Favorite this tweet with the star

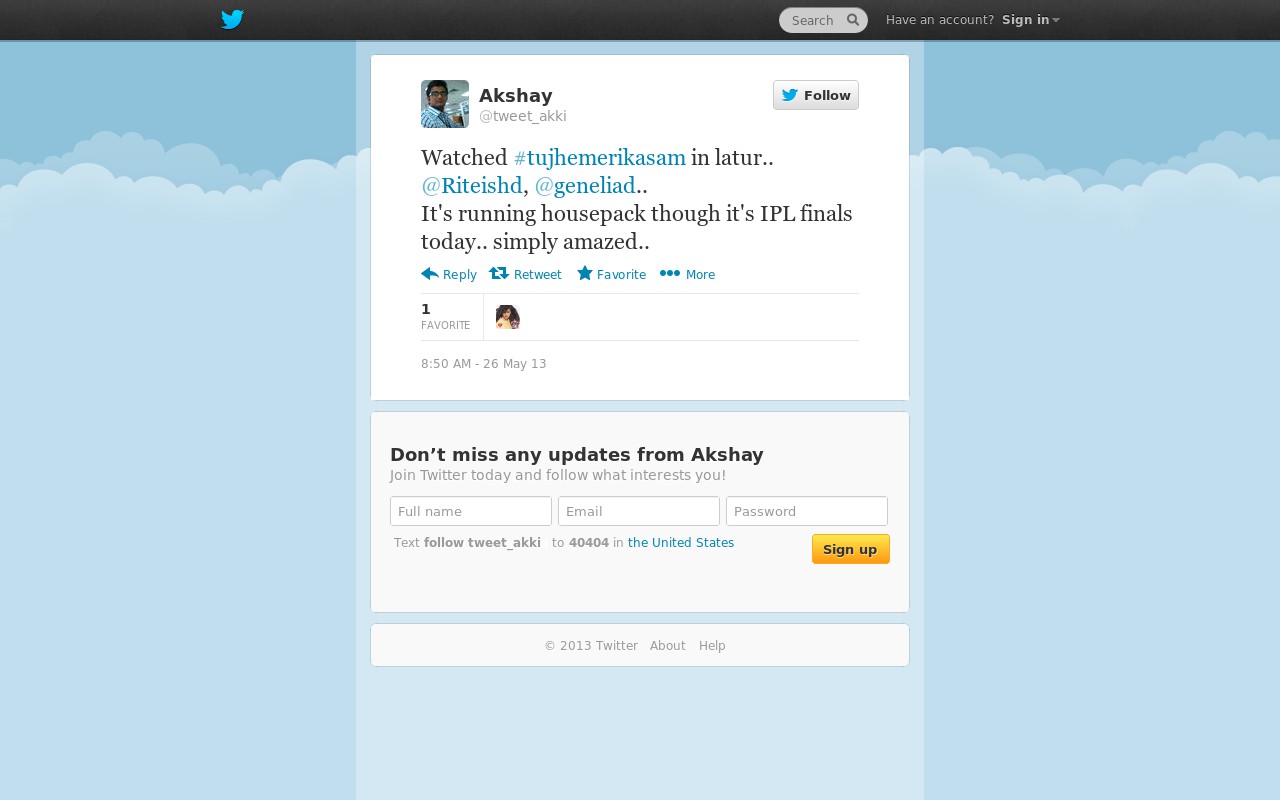[611, 274]
